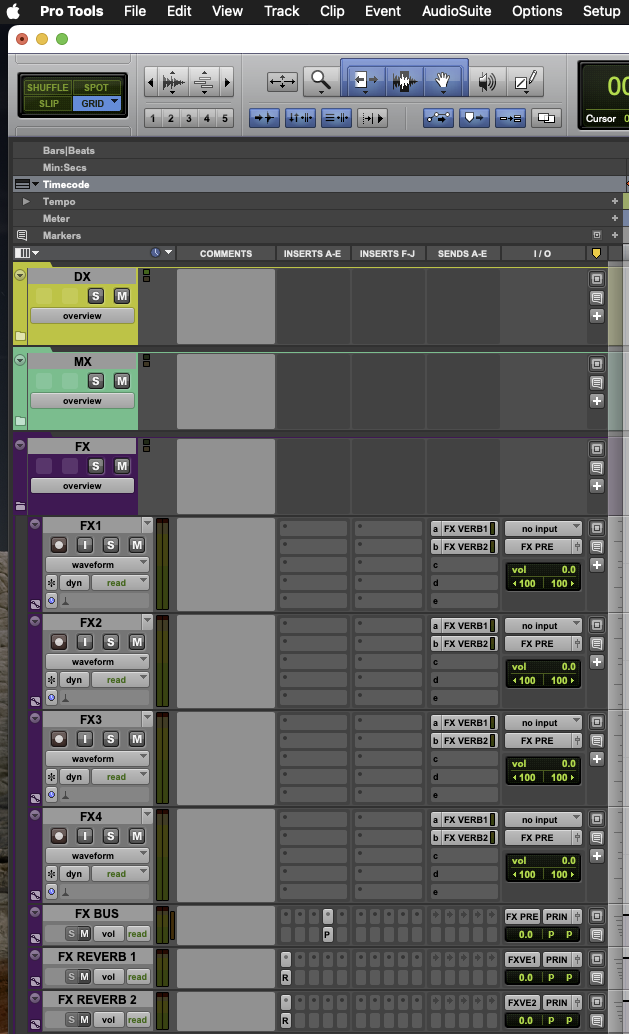Open the Clip menu
This screenshot has width=629, height=1034.
click(332, 11)
